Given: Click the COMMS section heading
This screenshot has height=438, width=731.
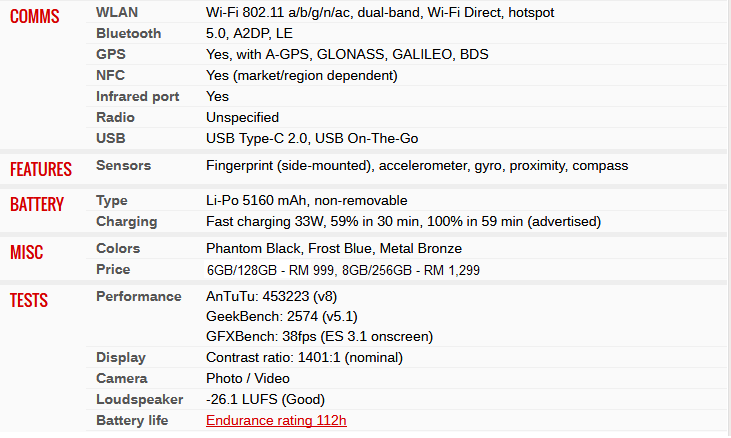Looking at the screenshot, I should click(x=34, y=17).
